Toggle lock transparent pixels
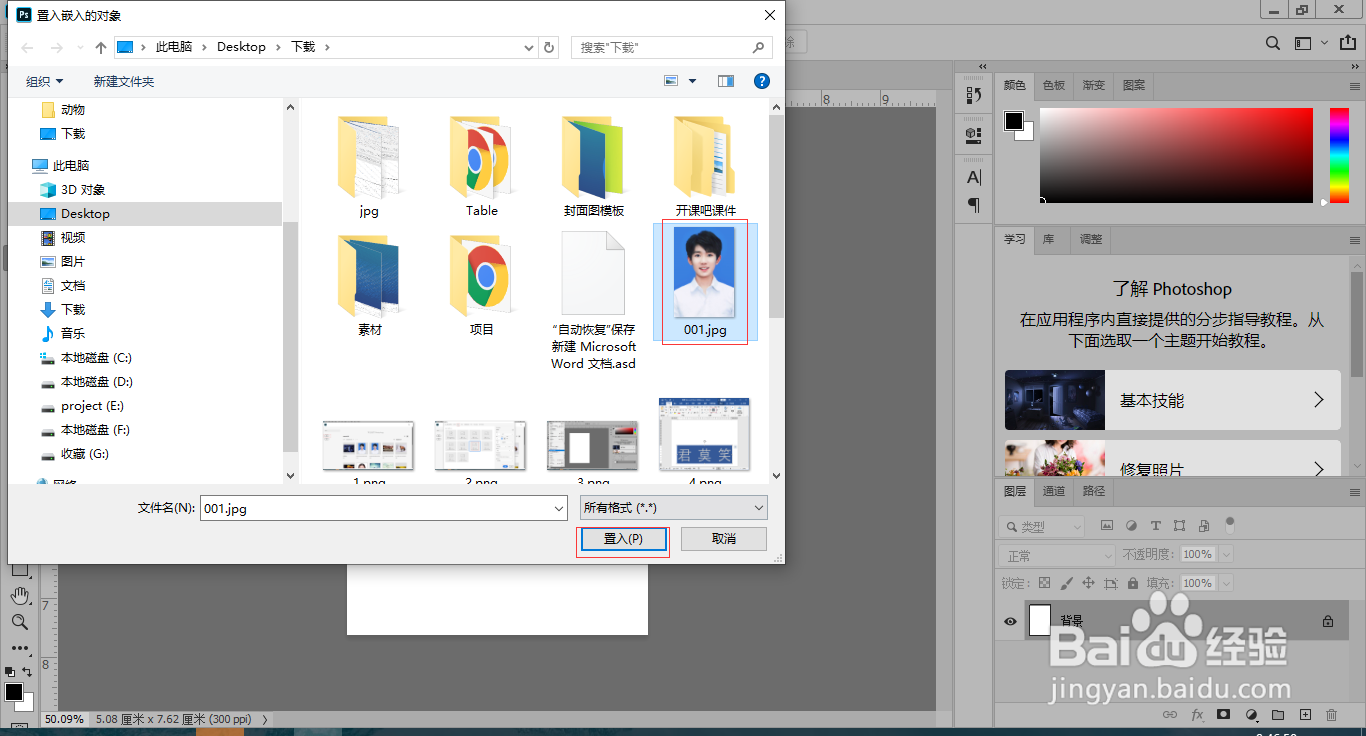 click(1044, 583)
